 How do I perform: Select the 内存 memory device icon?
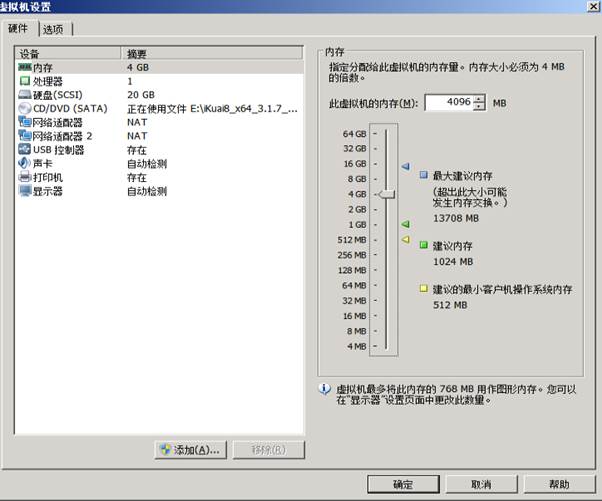[25, 66]
